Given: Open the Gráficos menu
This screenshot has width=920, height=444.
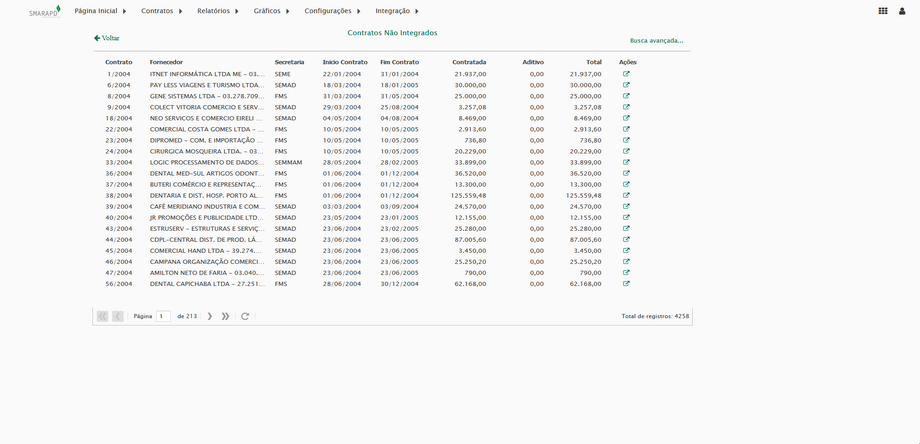Looking at the screenshot, I should 272,11.
